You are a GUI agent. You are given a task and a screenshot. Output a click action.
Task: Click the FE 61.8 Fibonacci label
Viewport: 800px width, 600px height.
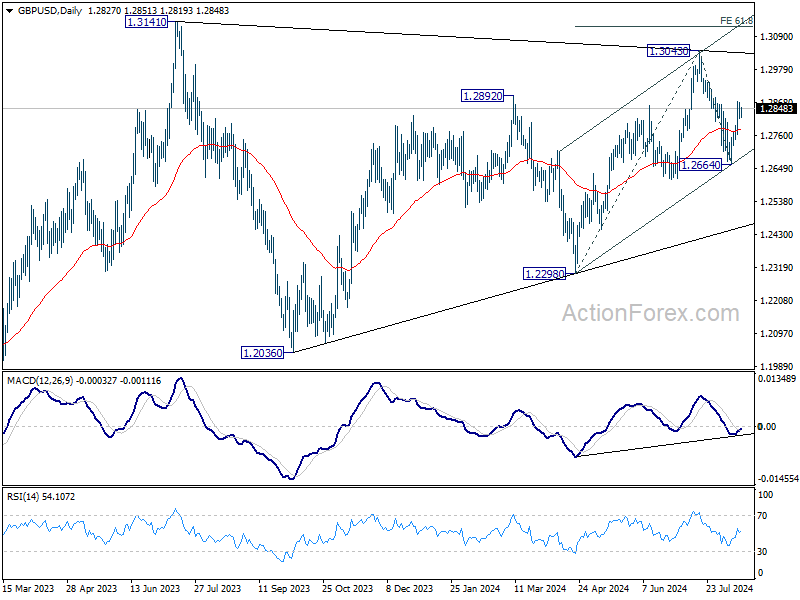click(x=736, y=20)
